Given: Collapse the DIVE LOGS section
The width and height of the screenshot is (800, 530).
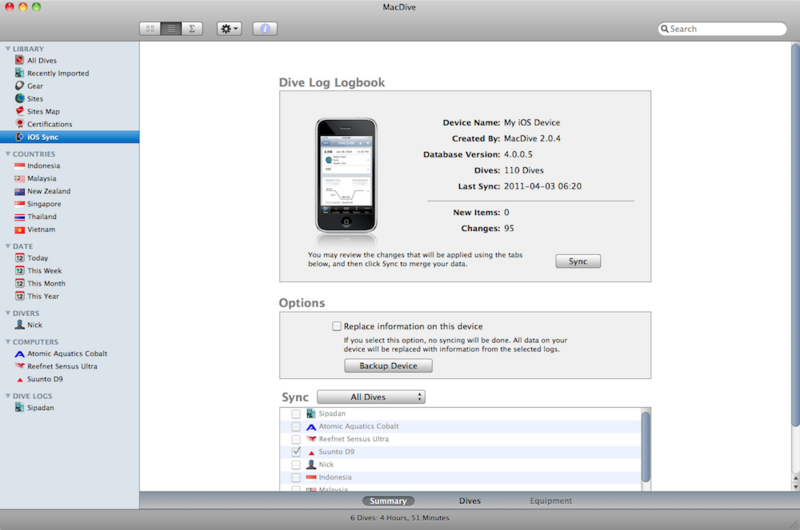Looking at the screenshot, I should click(x=8, y=396).
